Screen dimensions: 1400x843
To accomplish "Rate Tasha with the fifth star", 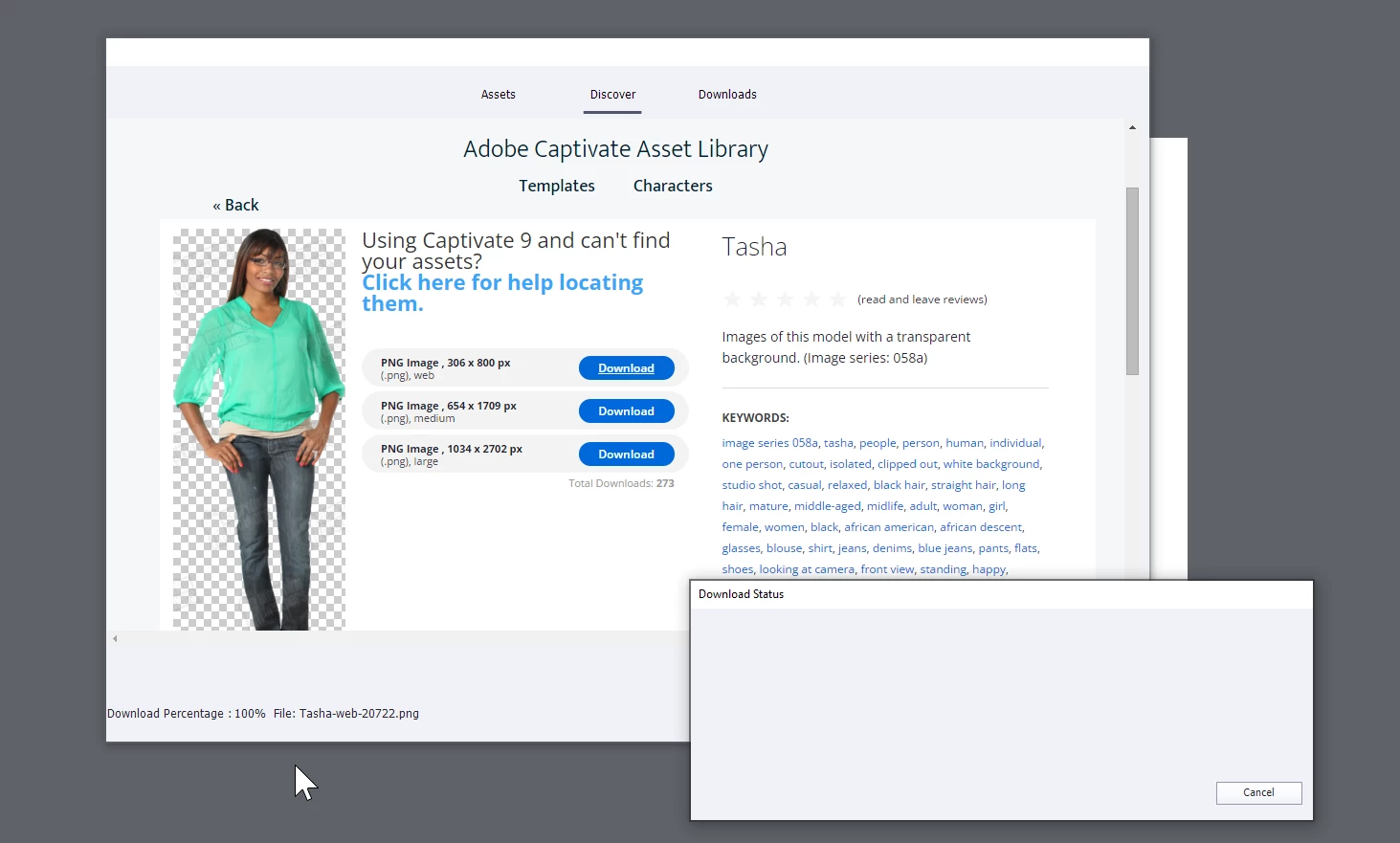I will 838,299.
